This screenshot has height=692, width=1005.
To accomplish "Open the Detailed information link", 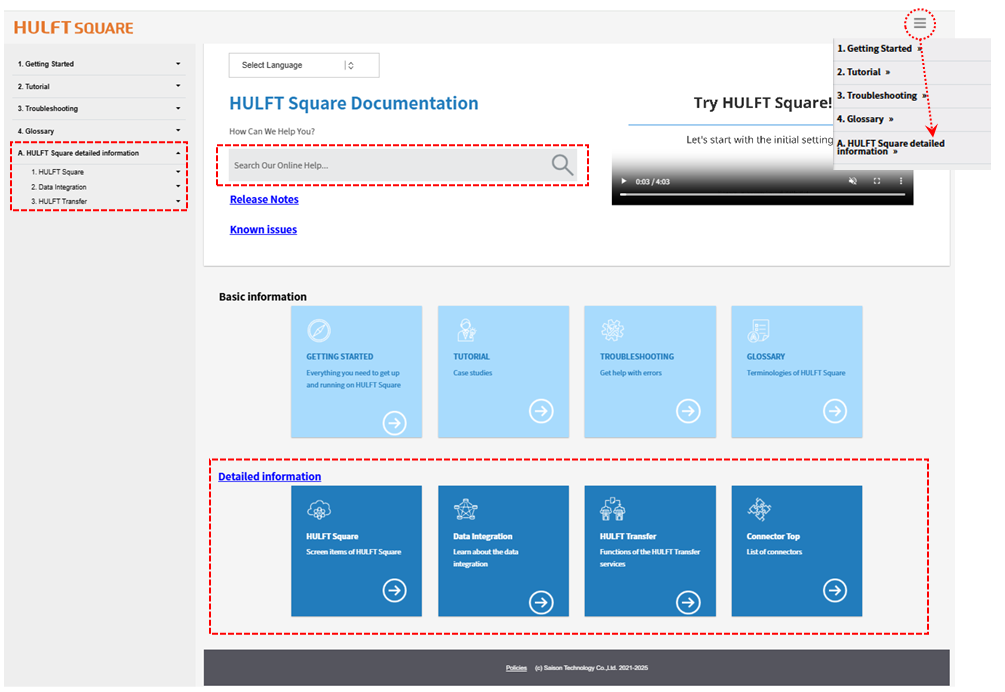I will click(x=270, y=476).
